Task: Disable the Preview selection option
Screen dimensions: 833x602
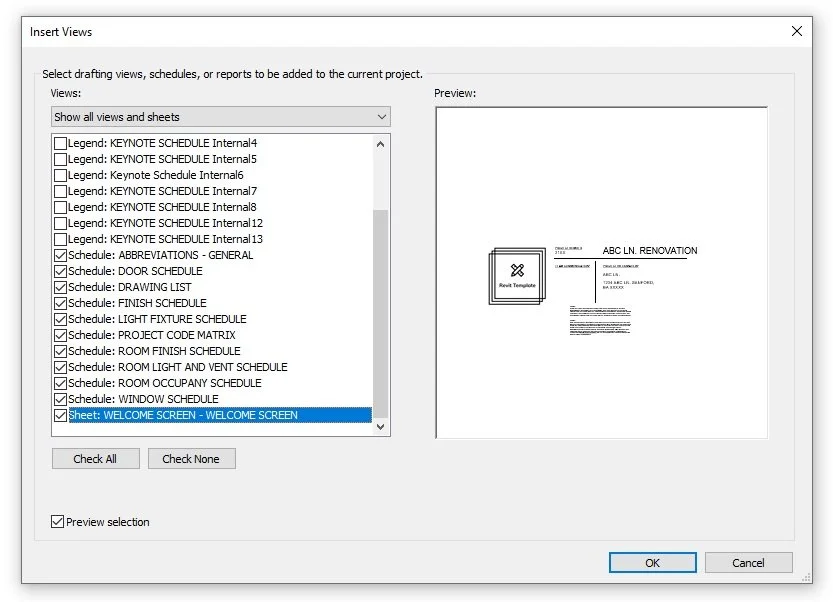Action: (x=56, y=521)
